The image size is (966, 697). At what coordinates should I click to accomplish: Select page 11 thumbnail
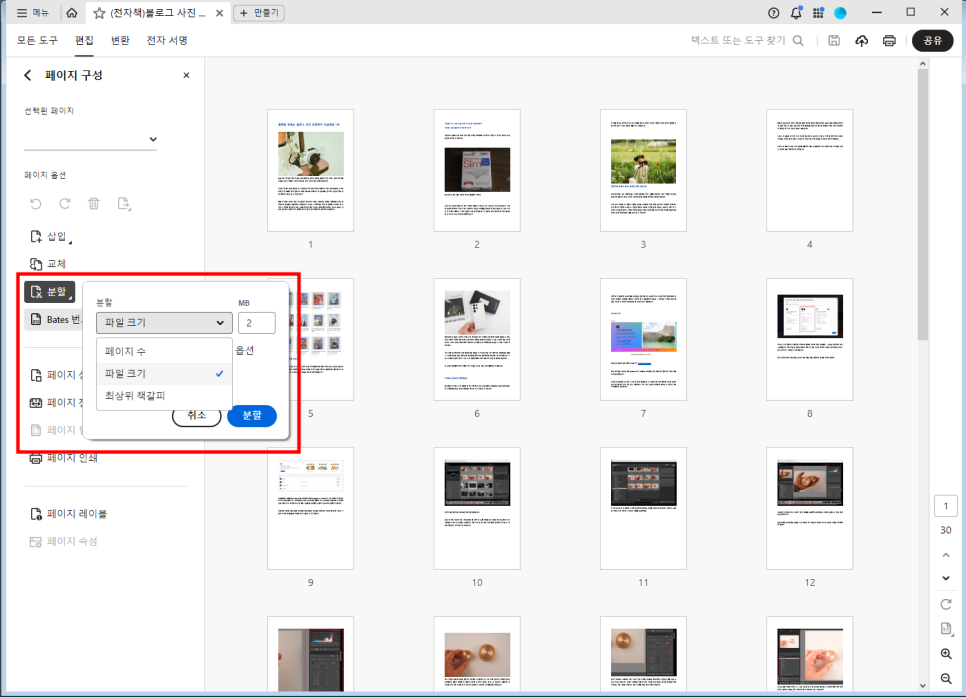coord(643,508)
